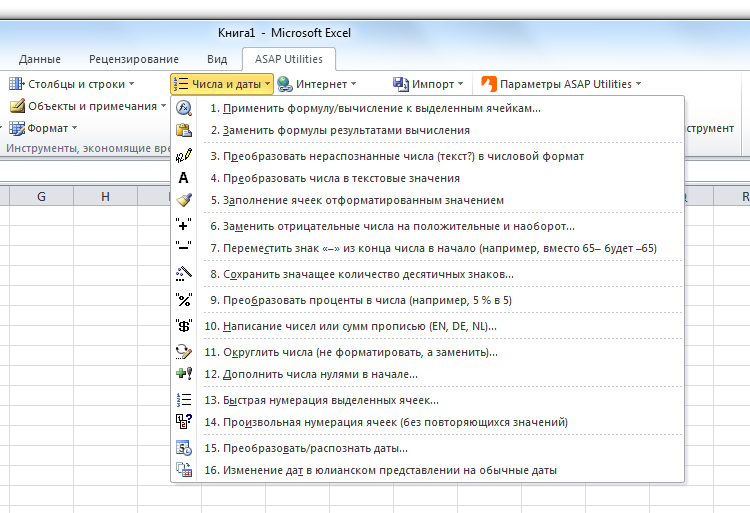Click the Формат grid icon
Viewport: 750px width, 513px height.
click(17, 128)
